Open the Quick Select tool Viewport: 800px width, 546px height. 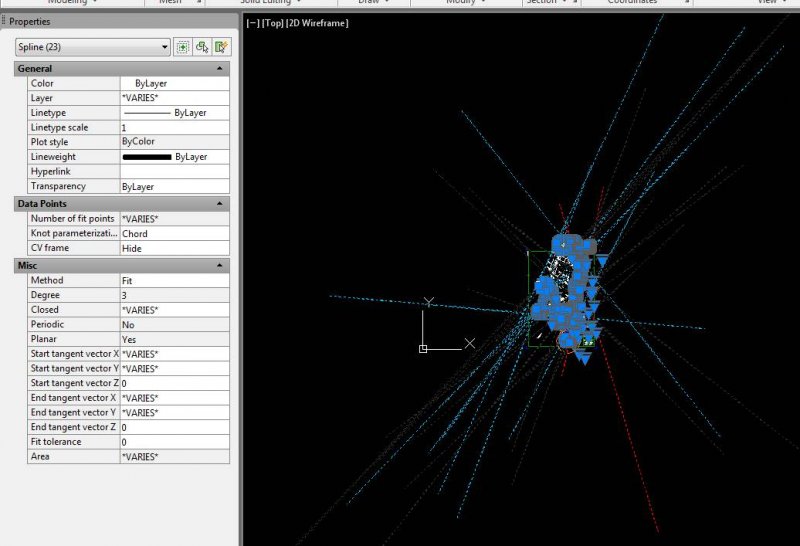pos(221,47)
